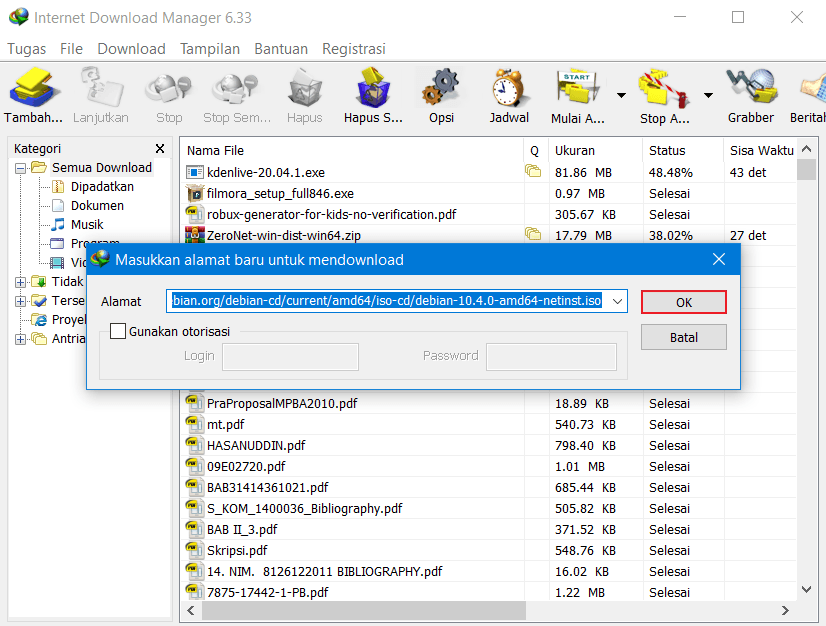Click the vertical scrollbar down arrow

[x=807, y=590]
